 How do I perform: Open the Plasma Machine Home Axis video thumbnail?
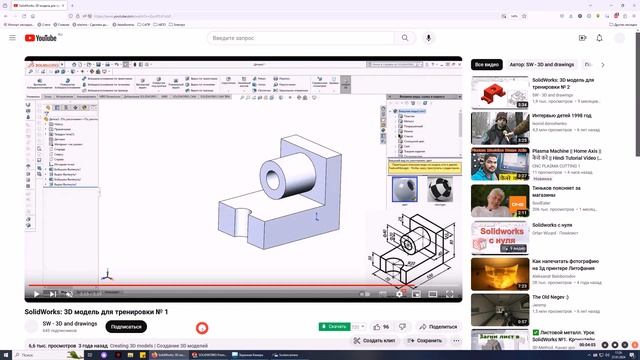tap(500, 164)
